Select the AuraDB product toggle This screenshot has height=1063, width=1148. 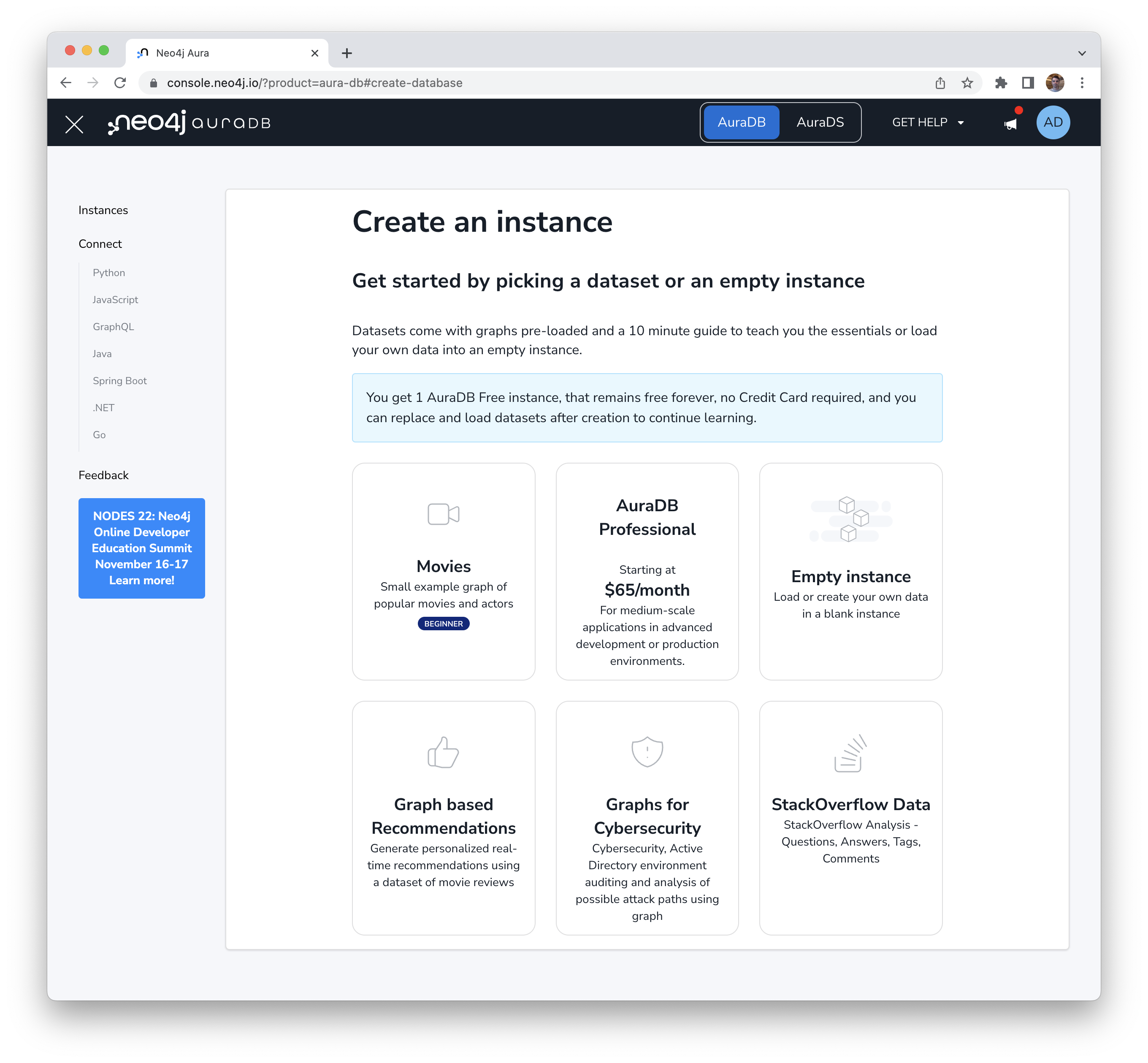coord(741,122)
